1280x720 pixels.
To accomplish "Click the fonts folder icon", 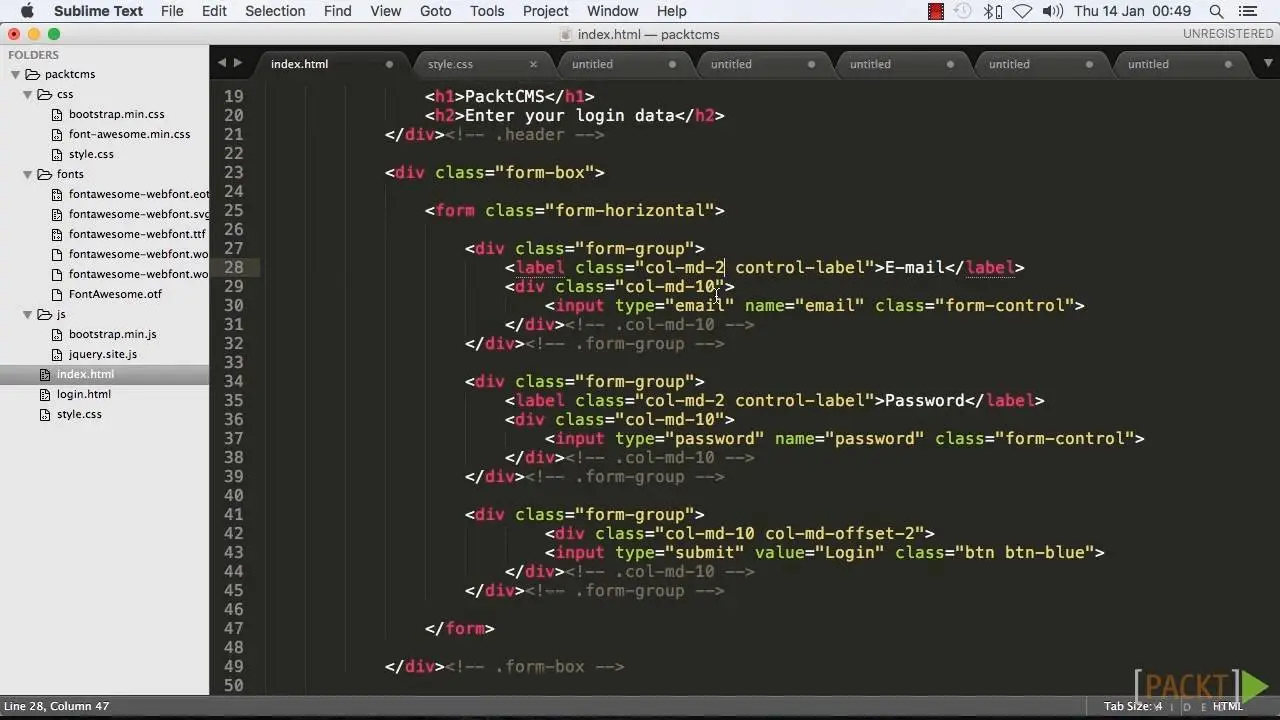I will pyautogui.click(x=44, y=174).
